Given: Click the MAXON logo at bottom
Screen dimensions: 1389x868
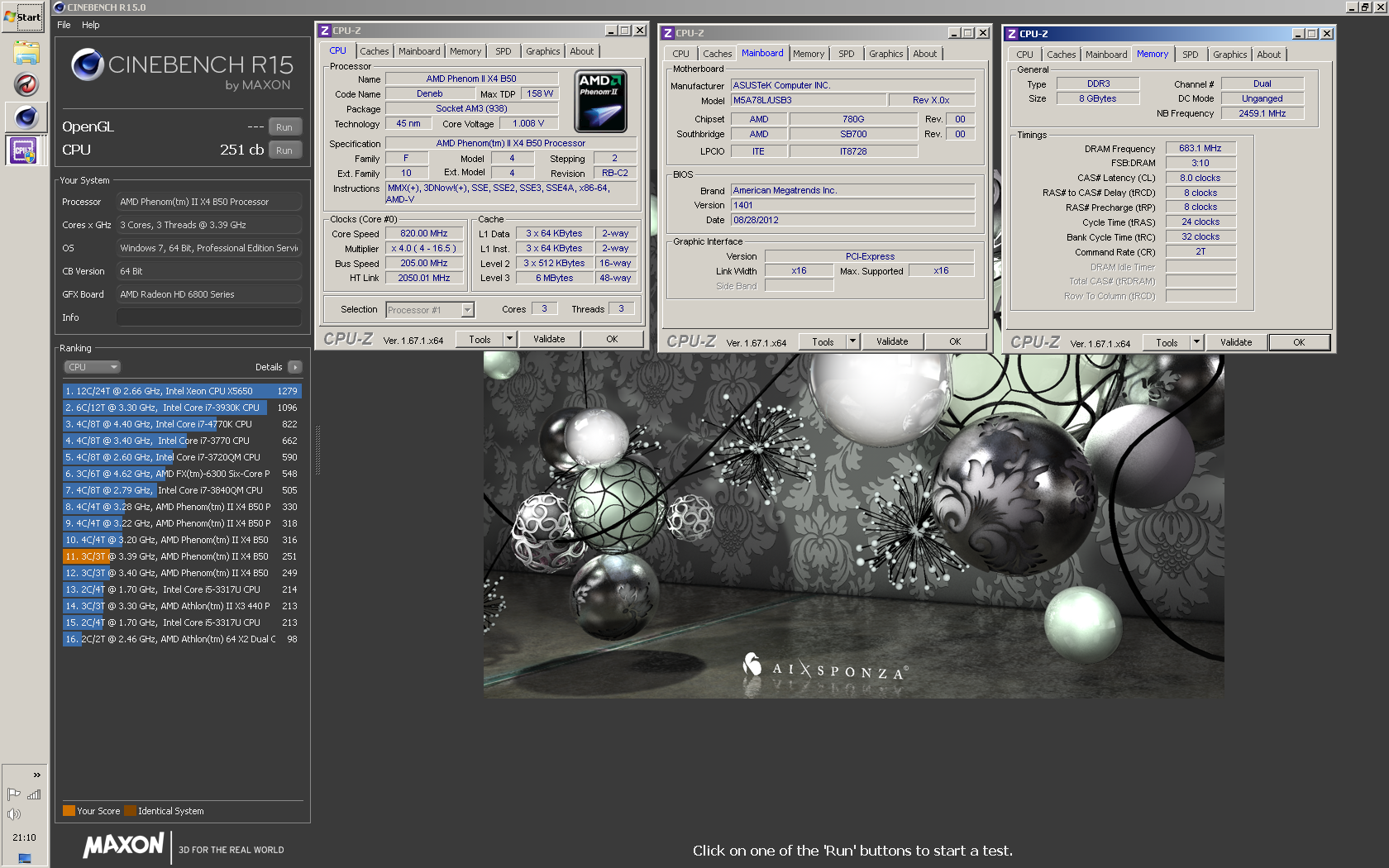Looking at the screenshot, I should point(123,846).
